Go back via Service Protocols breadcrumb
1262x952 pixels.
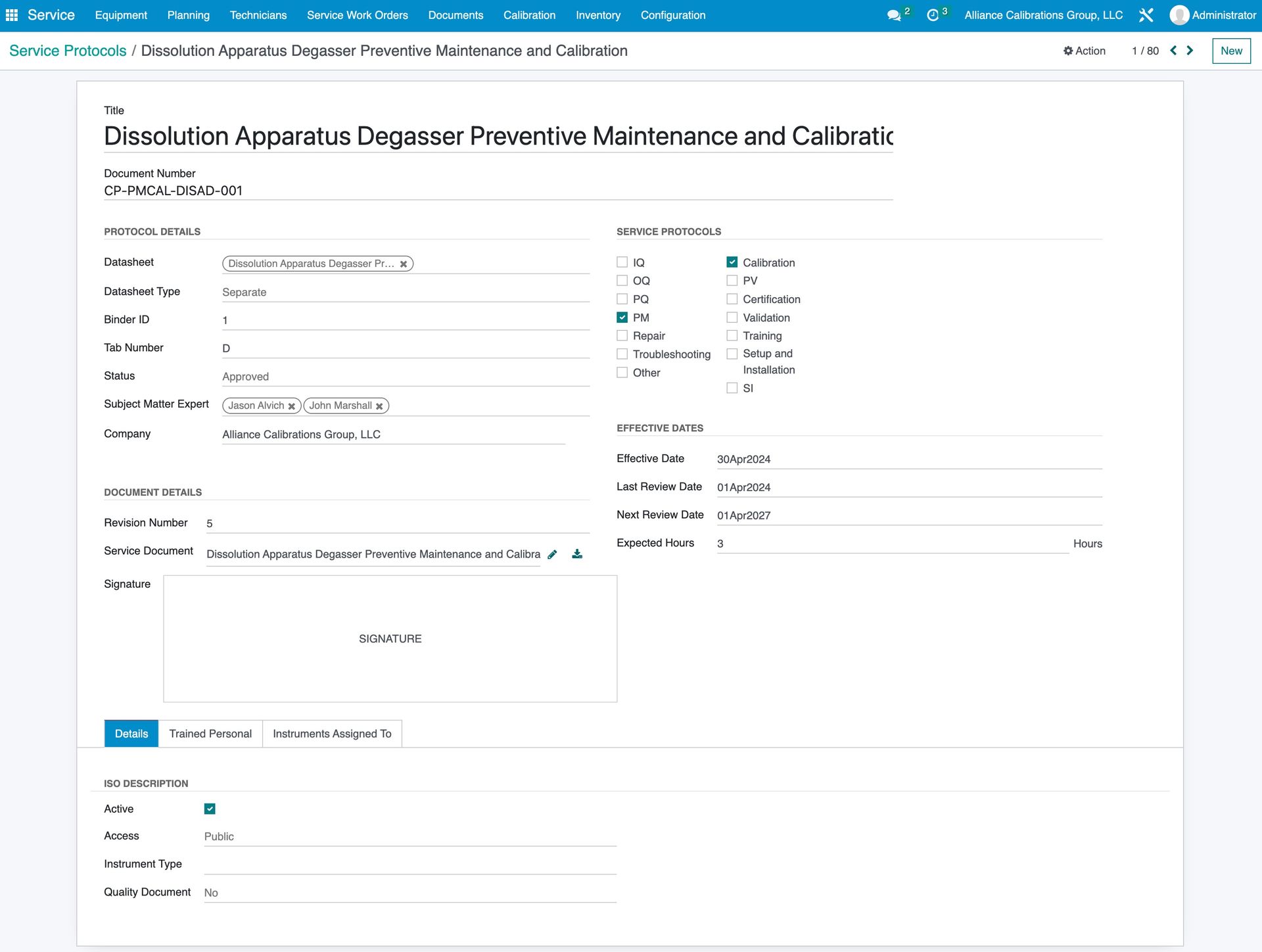tap(68, 50)
